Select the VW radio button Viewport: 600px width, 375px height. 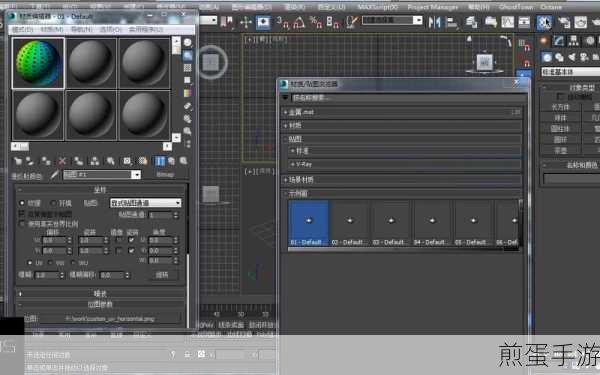[50, 262]
